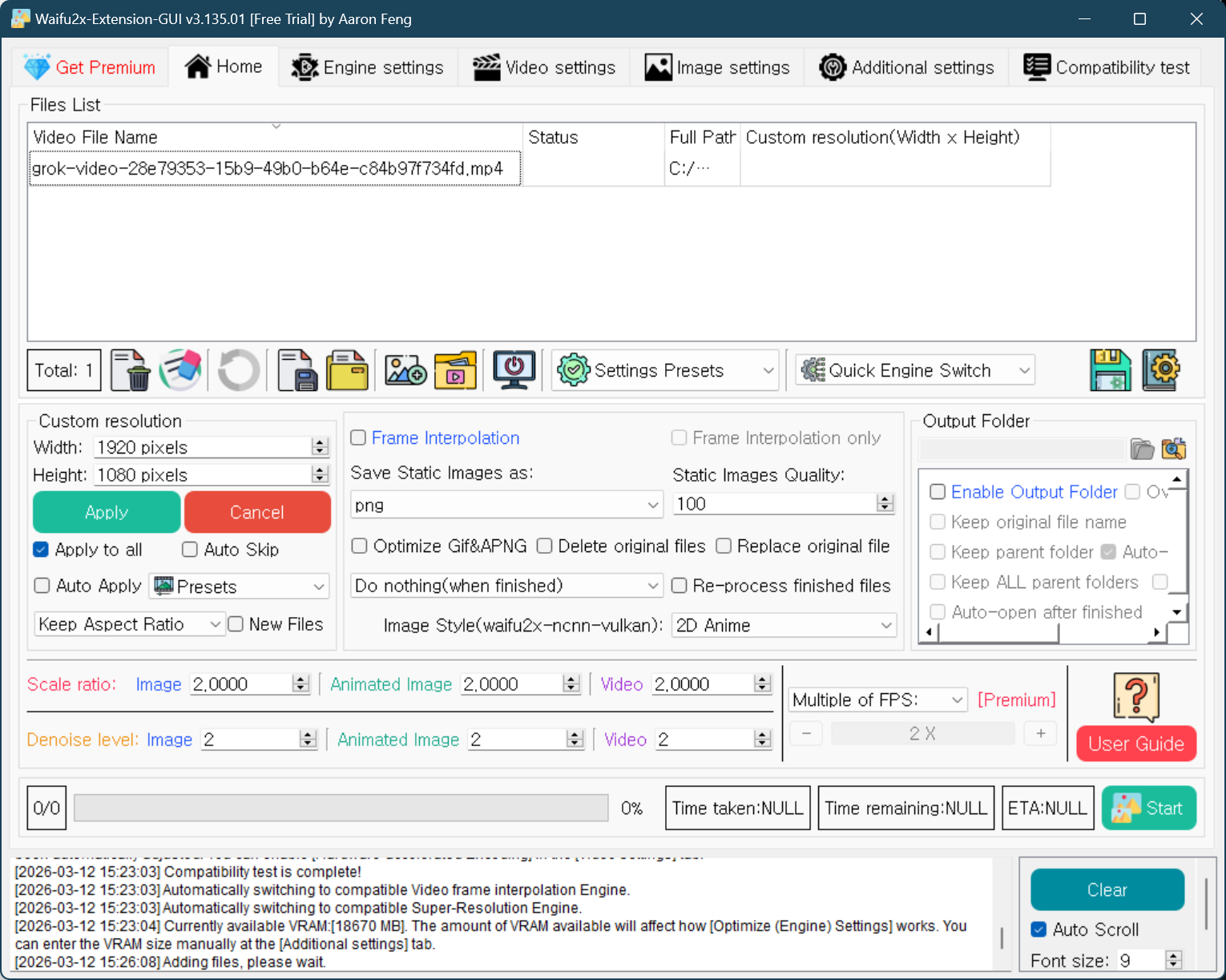Image resolution: width=1226 pixels, height=980 pixels.
Task: Click the eraser icon to clear the list
Action: (x=180, y=370)
